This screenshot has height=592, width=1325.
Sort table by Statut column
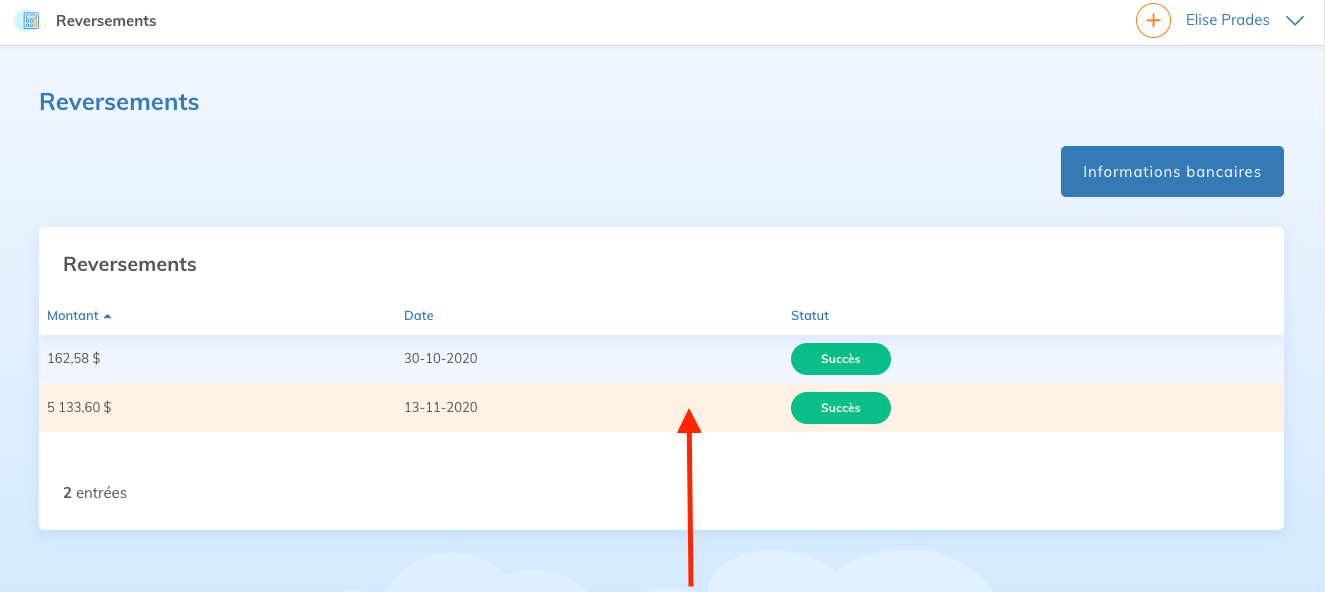(810, 316)
